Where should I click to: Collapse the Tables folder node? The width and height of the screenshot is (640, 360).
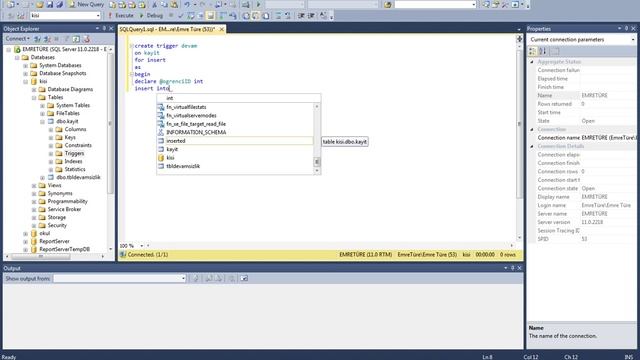34,97
